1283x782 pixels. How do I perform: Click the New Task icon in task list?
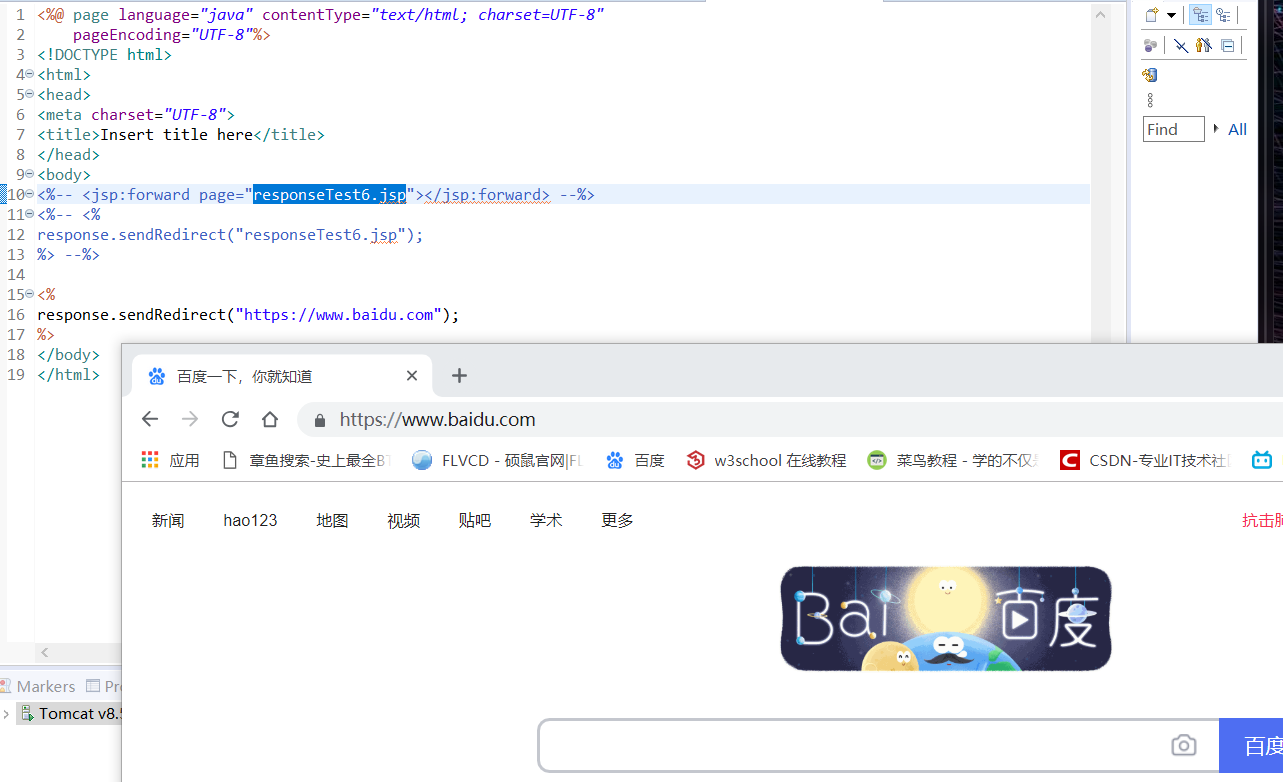pyautogui.click(x=1152, y=15)
